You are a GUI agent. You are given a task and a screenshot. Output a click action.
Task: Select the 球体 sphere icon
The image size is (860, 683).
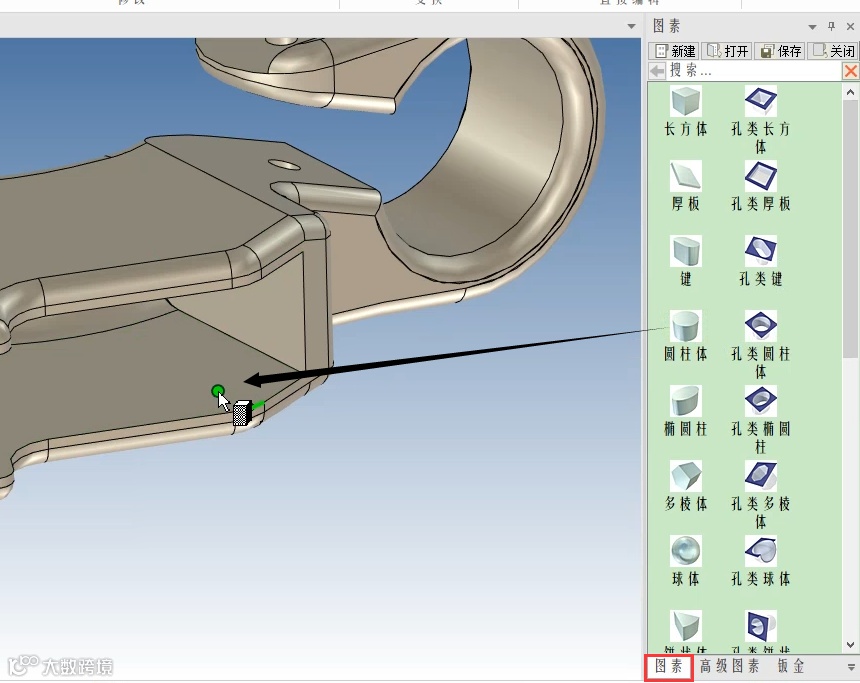click(x=686, y=551)
